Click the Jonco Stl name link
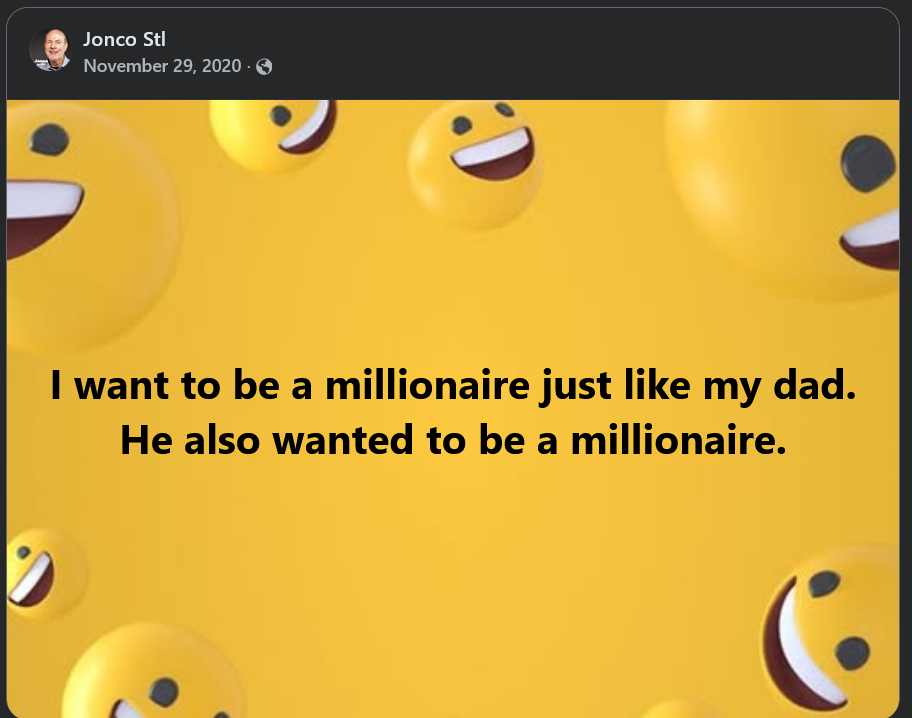Viewport: 912px width, 718px height. coord(124,41)
